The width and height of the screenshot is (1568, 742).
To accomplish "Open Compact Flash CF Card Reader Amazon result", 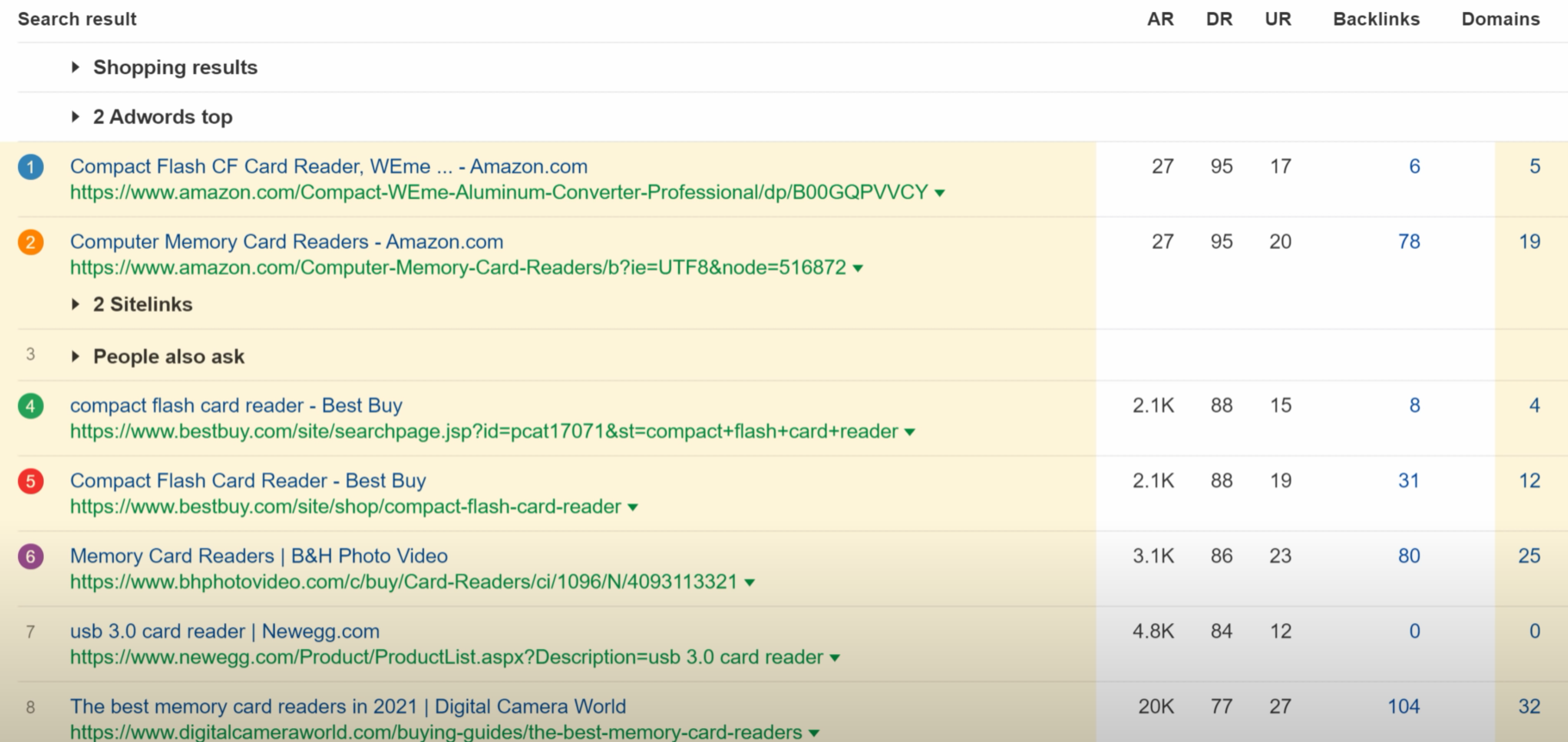I will click(x=328, y=166).
